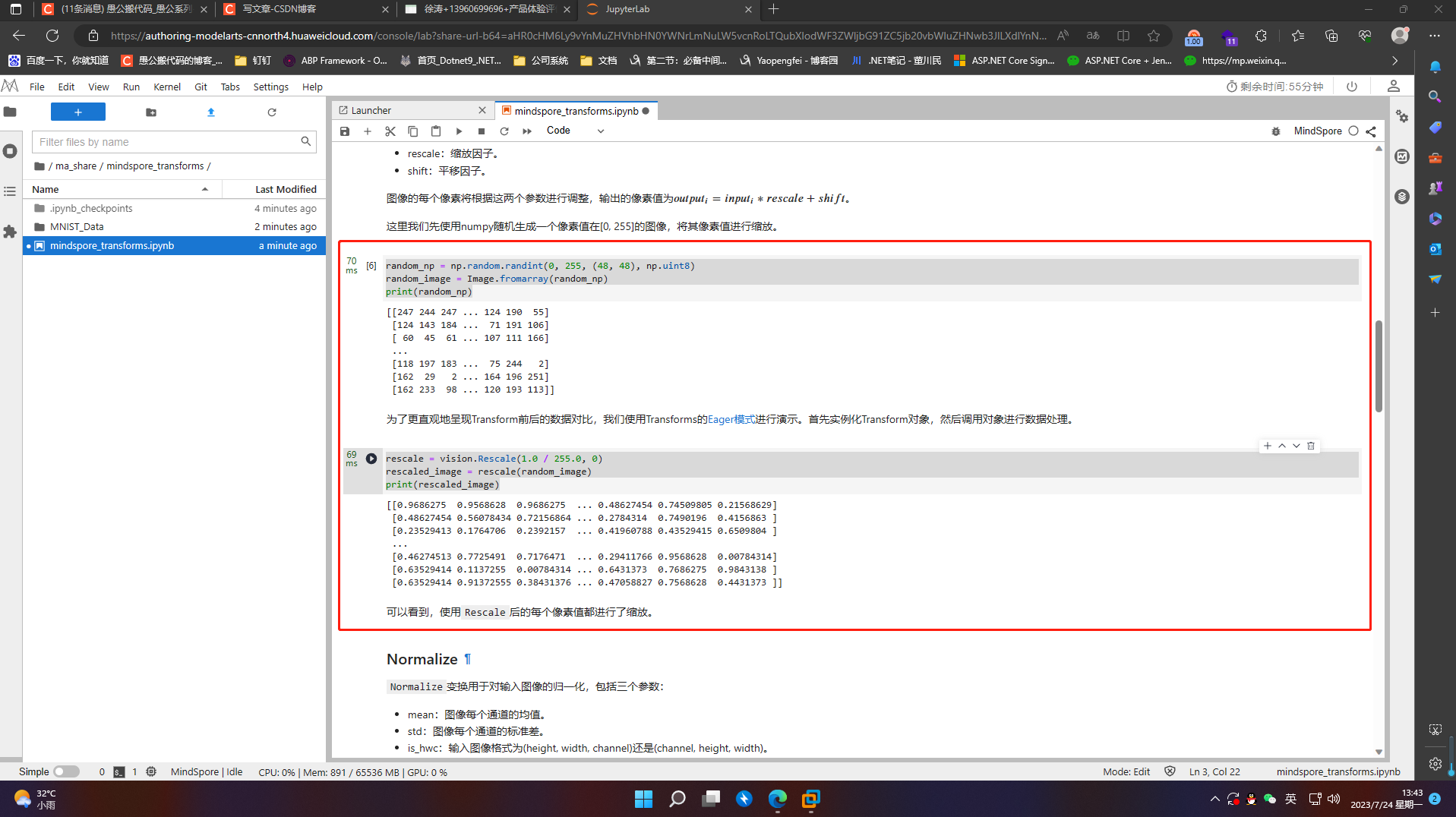Open Microsoft Edge from the taskbar
Viewport: 1456px width, 817px height.
pos(777,798)
